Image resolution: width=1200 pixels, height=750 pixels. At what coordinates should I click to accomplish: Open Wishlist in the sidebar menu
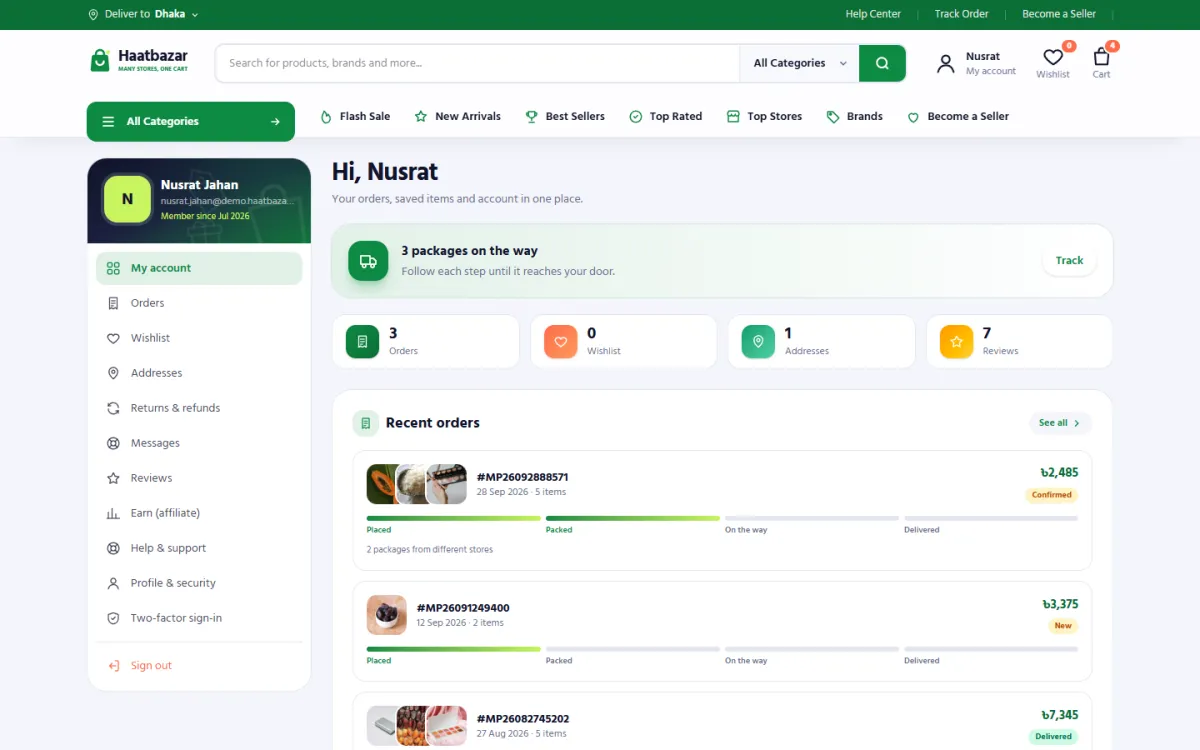coord(199,338)
